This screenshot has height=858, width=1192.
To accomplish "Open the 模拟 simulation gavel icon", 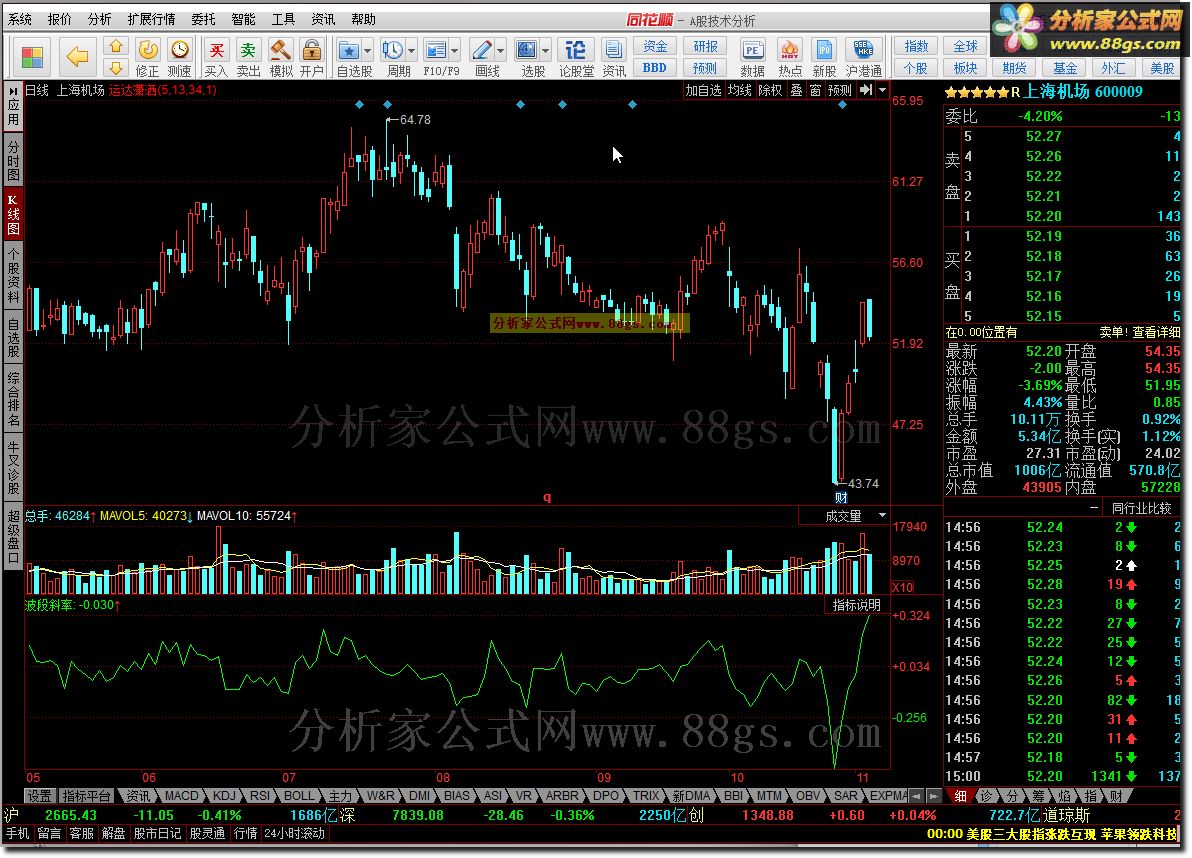I will coord(281,58).
